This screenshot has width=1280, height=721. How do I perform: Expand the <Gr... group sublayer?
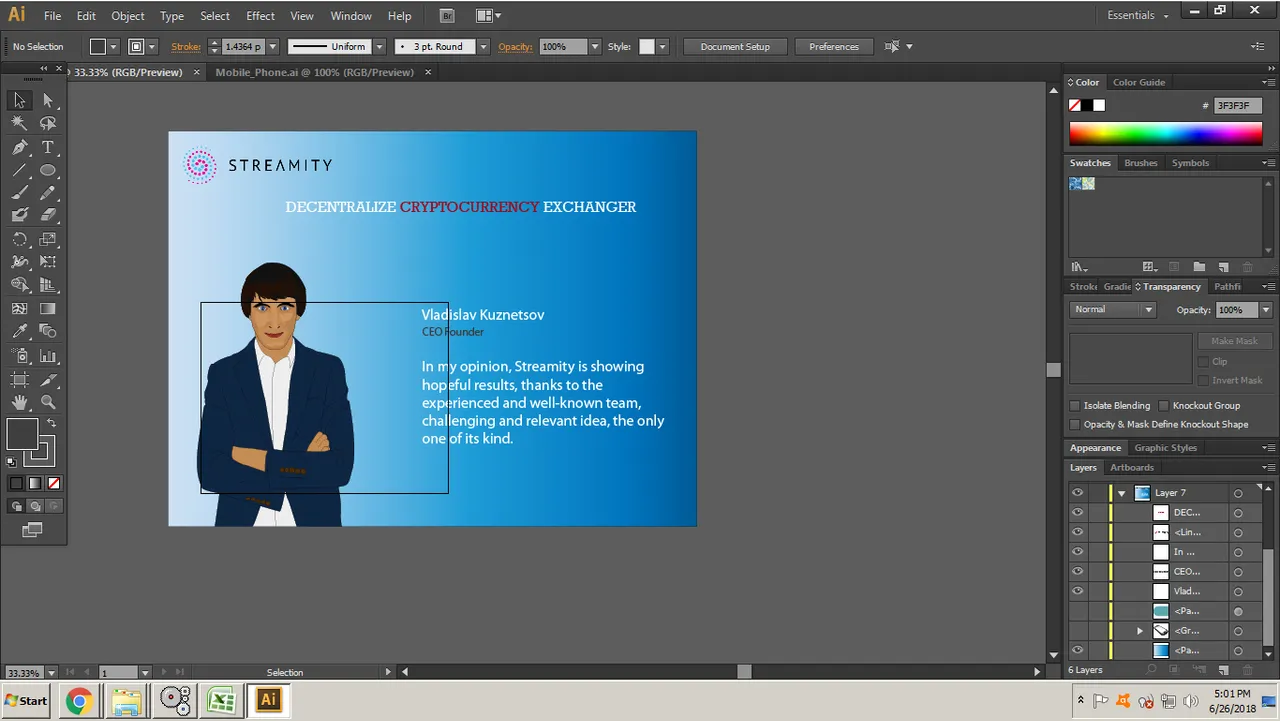pyautogui.click(x=1140, y=631)
